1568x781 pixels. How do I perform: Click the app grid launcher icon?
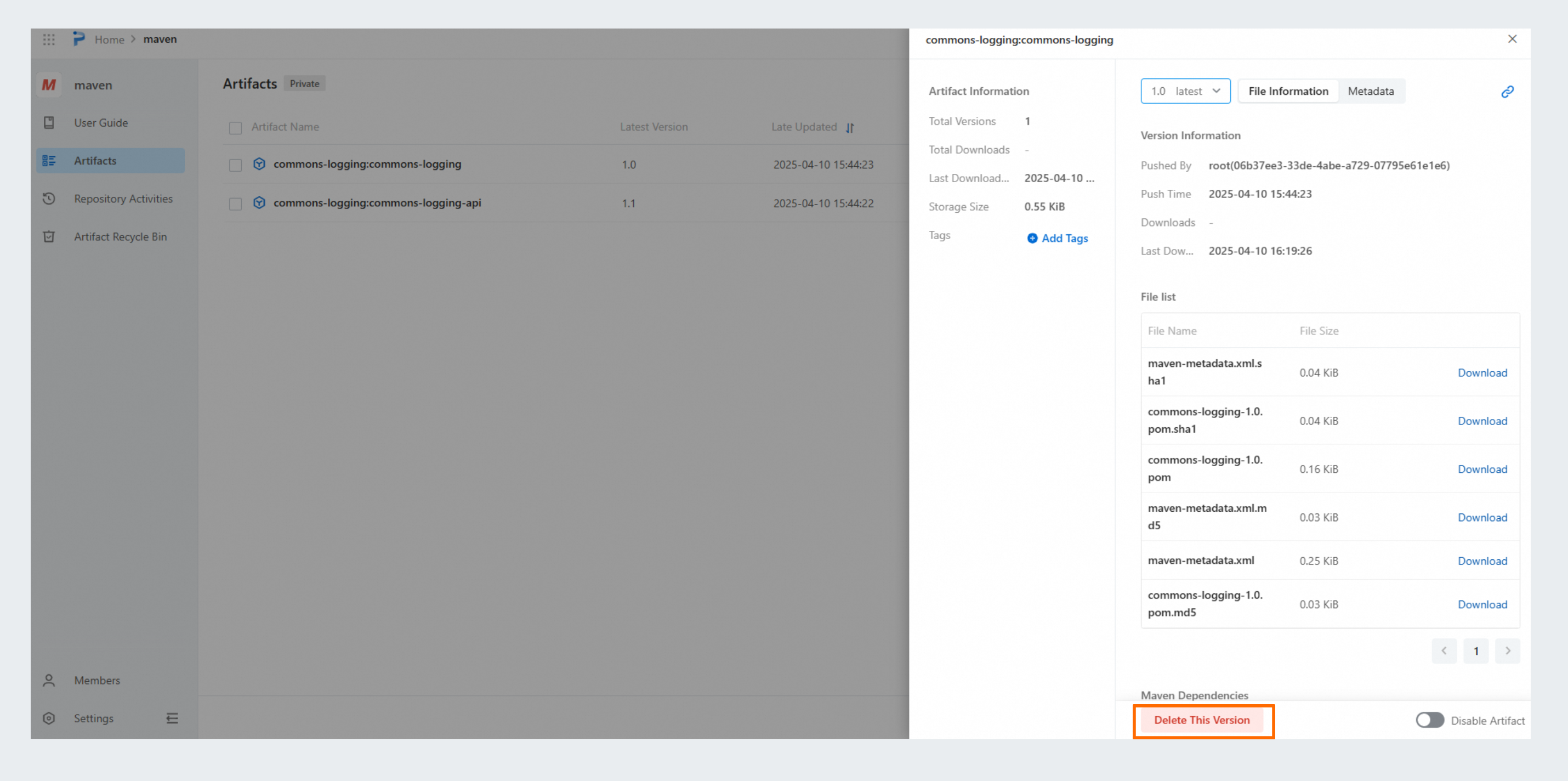point(49,39)
